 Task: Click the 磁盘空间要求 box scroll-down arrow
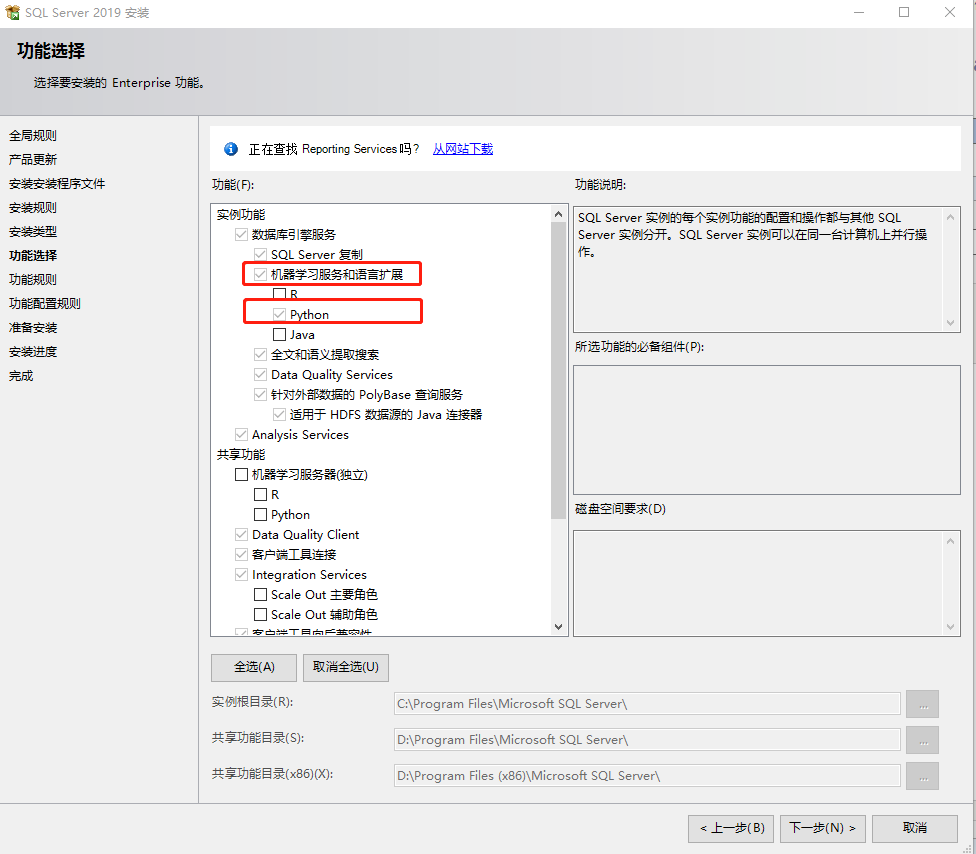tap(950, 627)
